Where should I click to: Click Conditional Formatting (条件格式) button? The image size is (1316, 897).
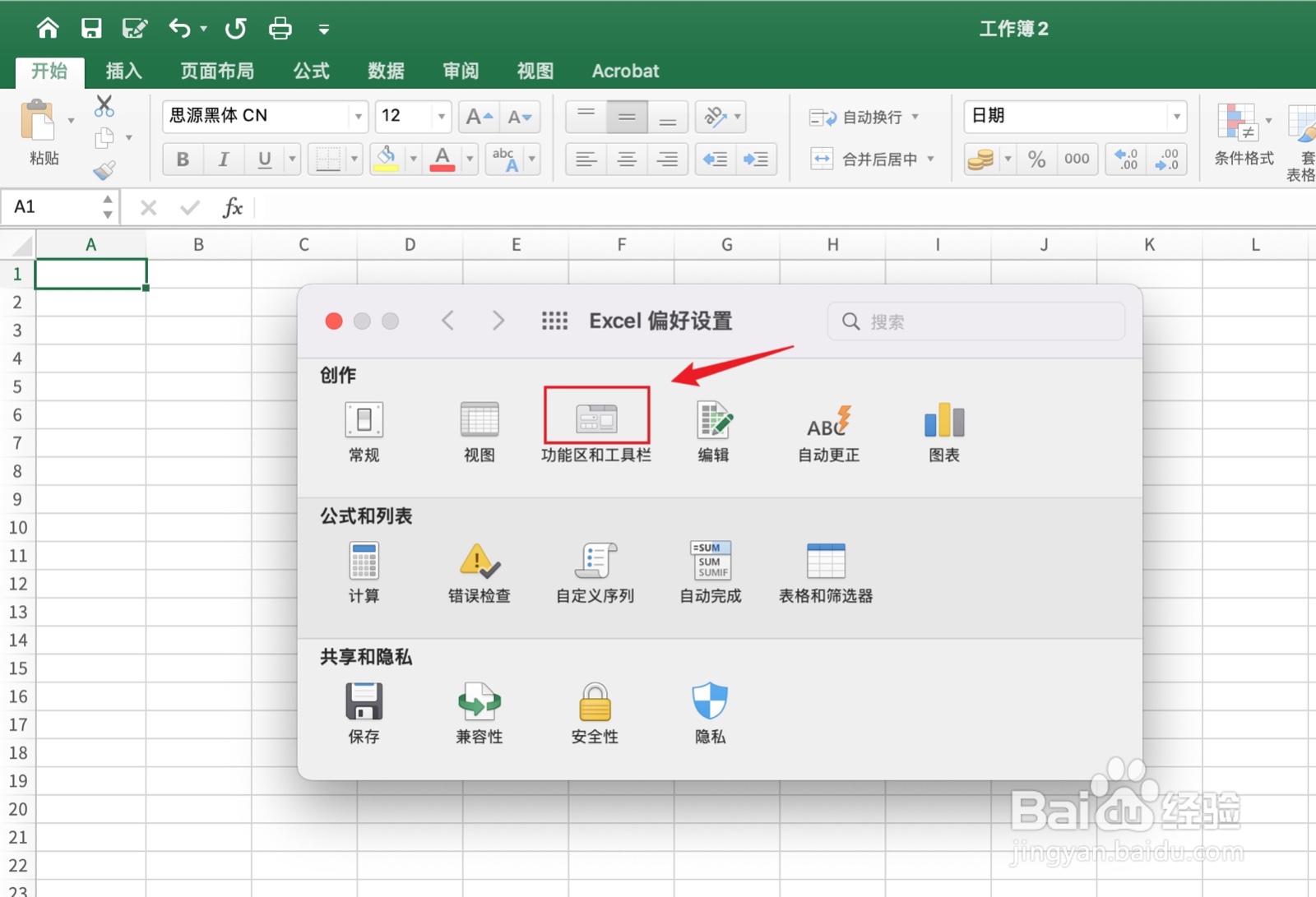pyautogui.click(x=1244, y=135)
